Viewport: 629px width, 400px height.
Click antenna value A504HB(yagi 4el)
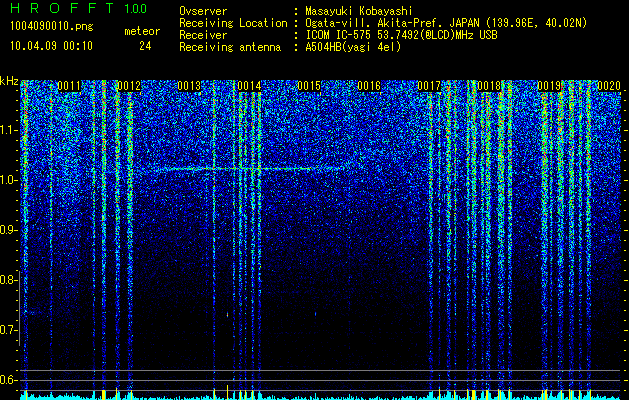pos(353,47)
